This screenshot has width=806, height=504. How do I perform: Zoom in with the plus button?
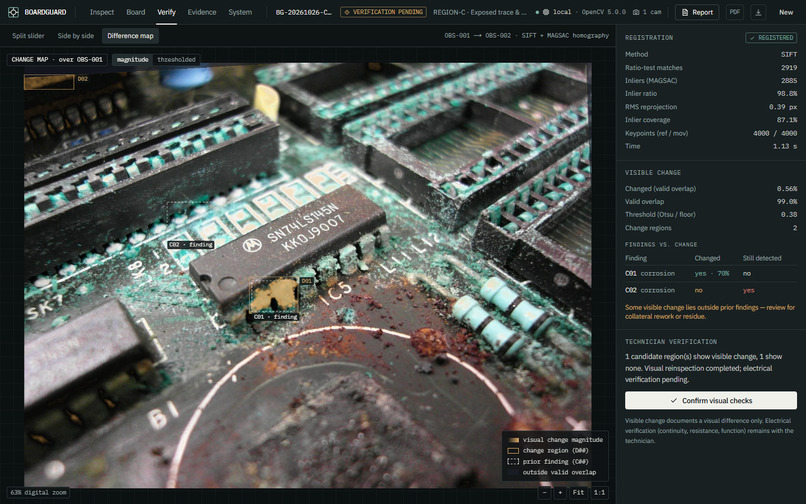pos(560,492)
